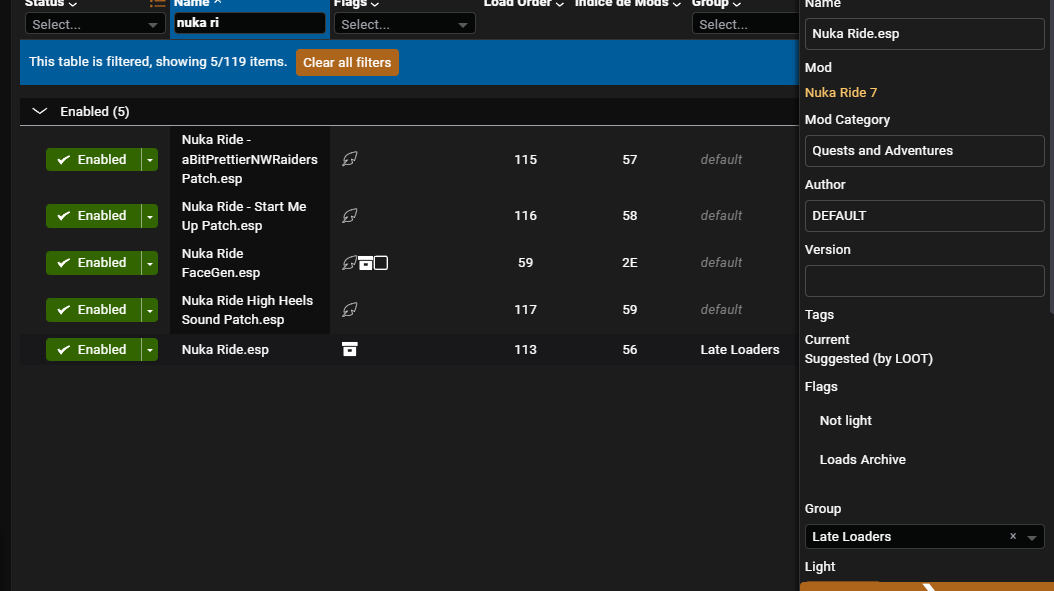Viewport: 1054px width, 591px height.
Task: Click mod index value 2E
Action: [x=629, y=263]
